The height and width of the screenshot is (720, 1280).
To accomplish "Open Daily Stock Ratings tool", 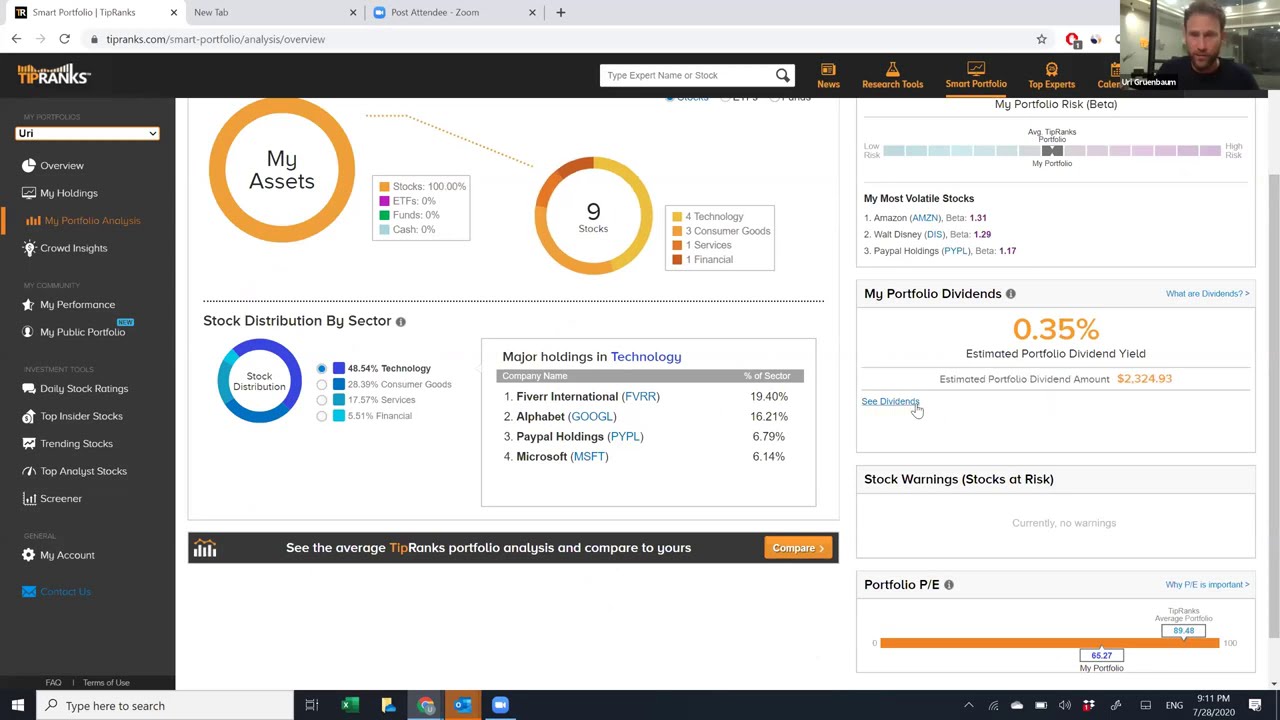I will pos(75,388).
